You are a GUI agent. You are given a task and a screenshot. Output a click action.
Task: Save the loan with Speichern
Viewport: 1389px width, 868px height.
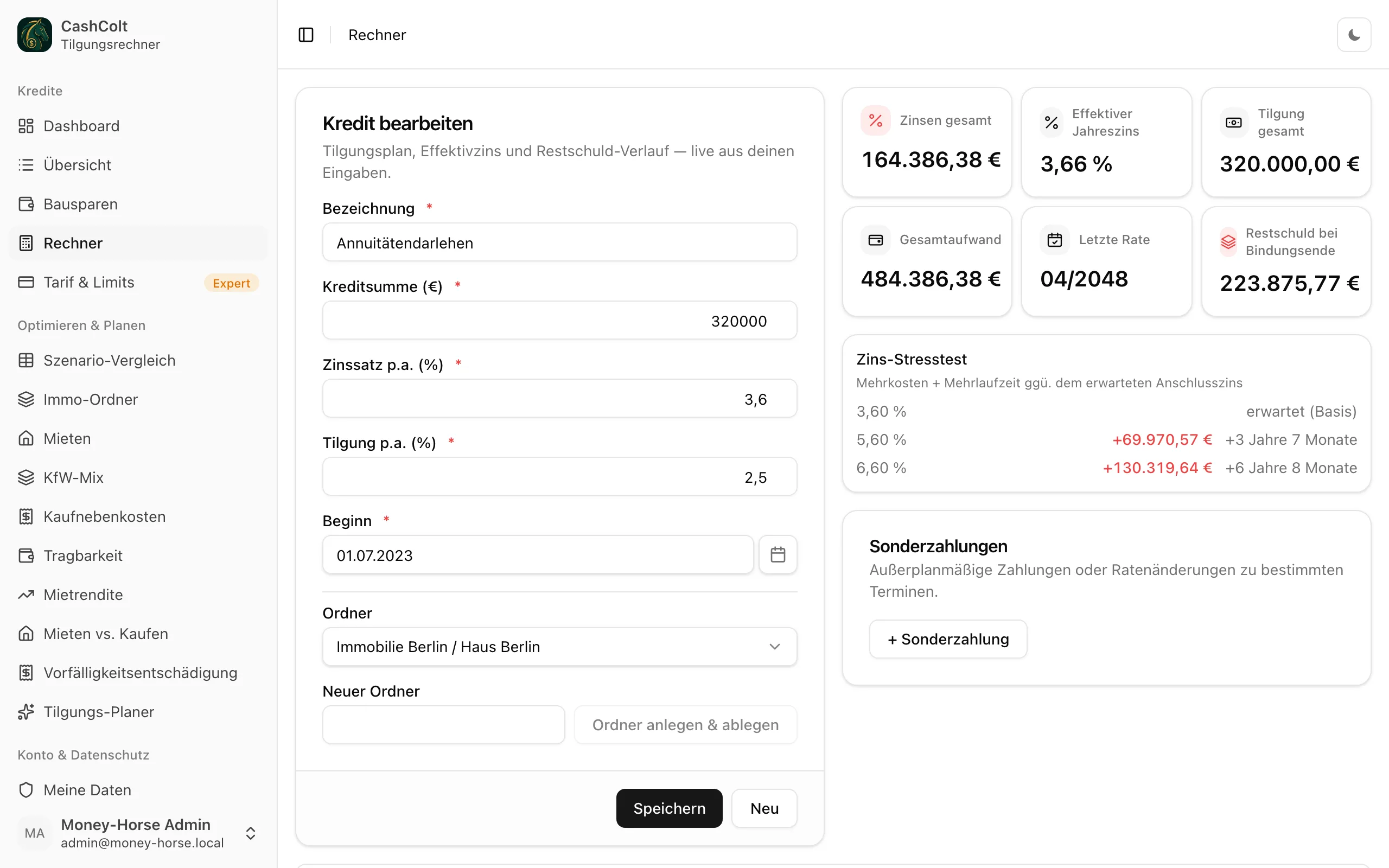tap(669, 808)
